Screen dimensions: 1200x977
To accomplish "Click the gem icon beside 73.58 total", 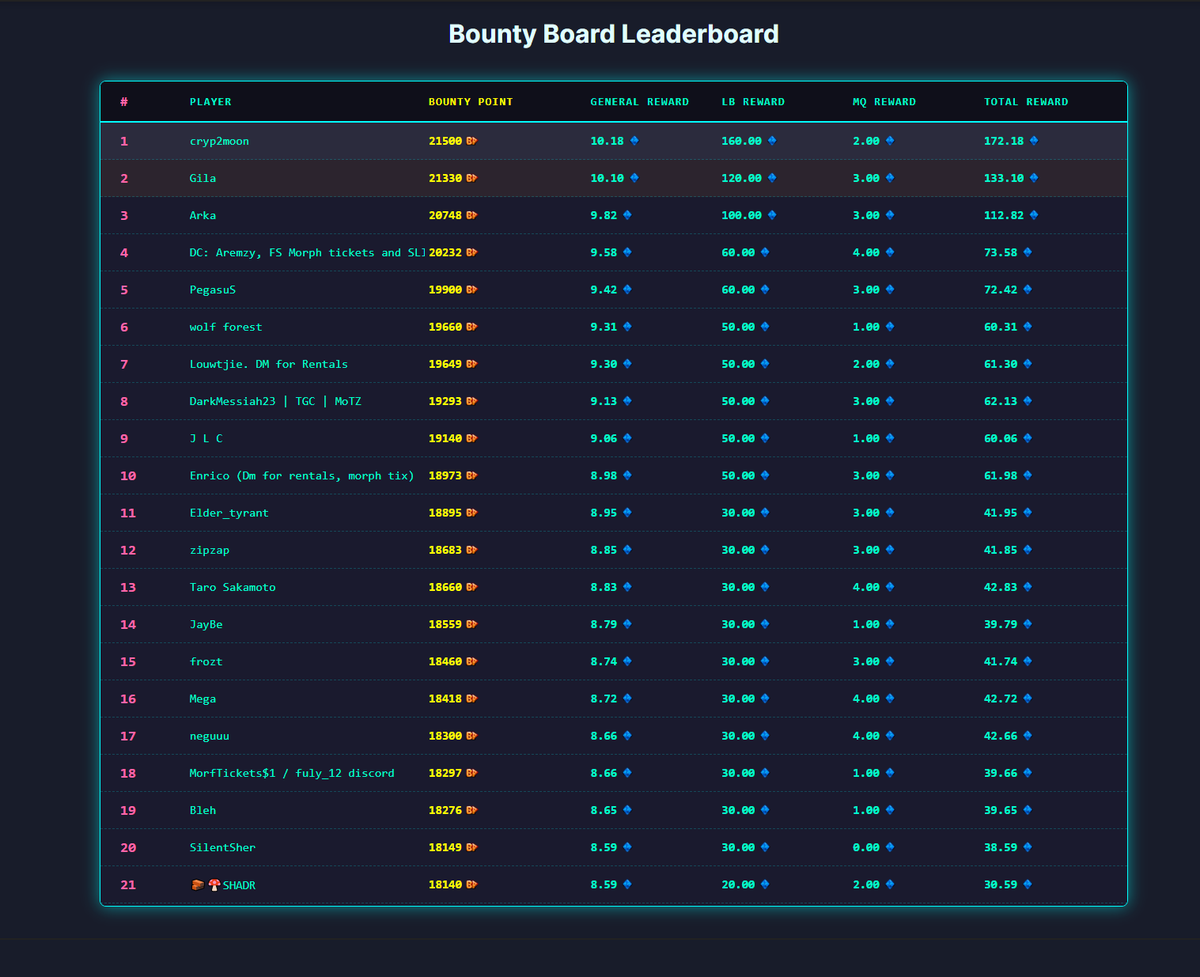I will [1028, 252].
